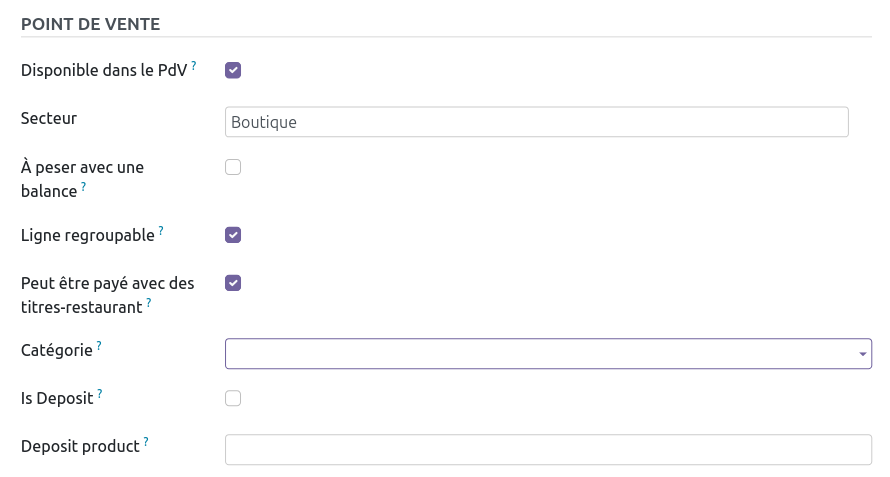Click the Deposit product label text

point(80,446)
